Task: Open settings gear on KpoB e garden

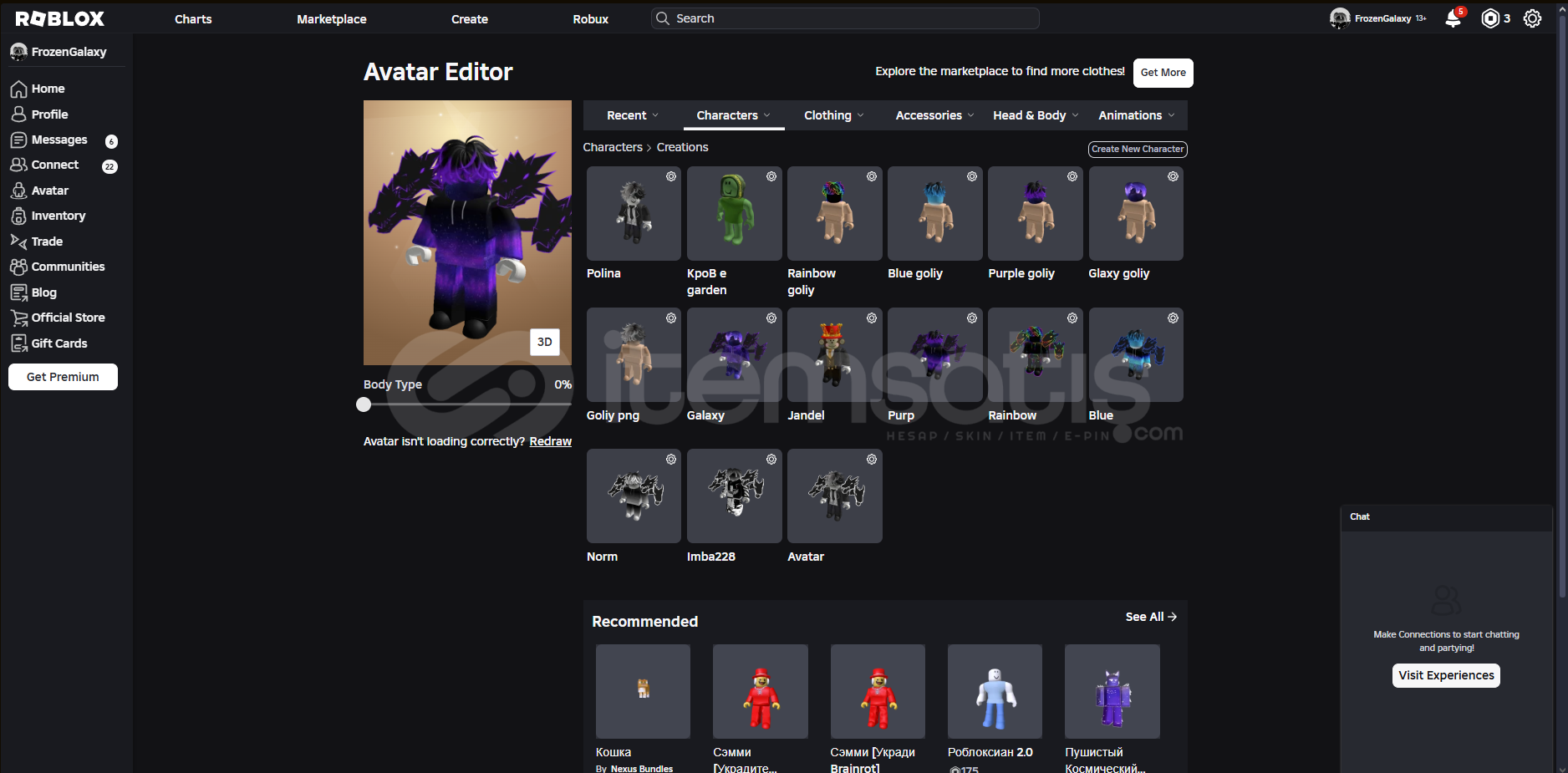Action: 771,176
